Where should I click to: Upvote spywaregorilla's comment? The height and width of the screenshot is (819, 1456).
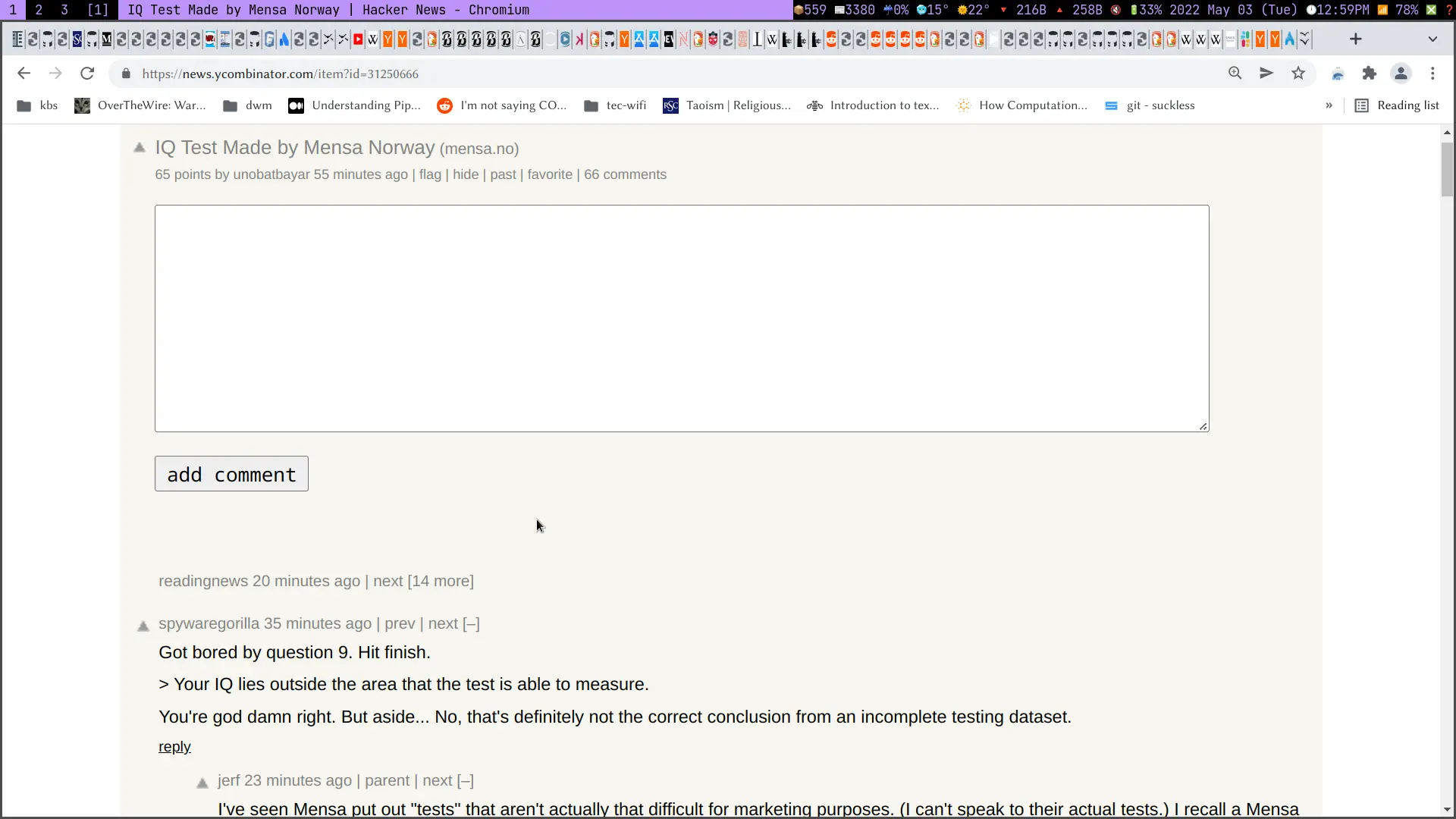[143, 626]
